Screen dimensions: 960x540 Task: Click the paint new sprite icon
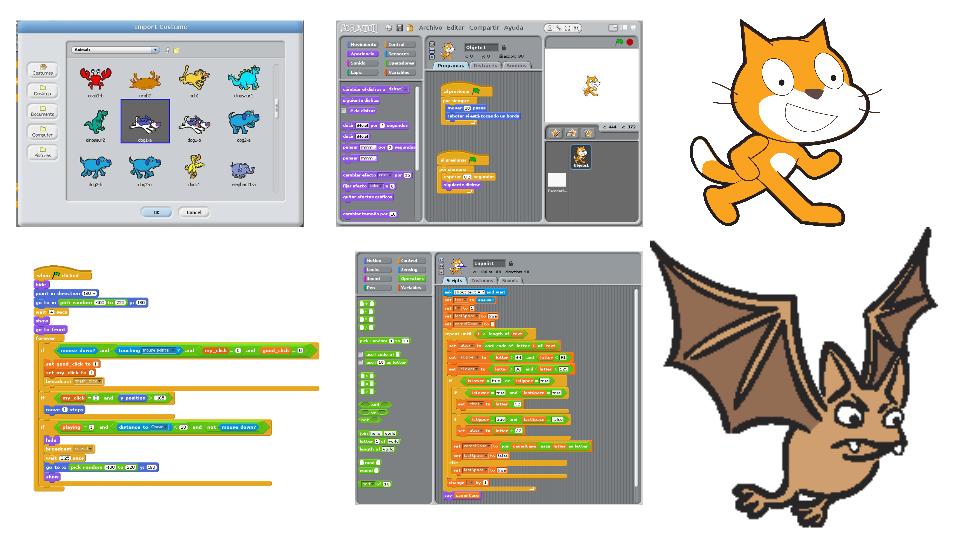click(x=555, y=133)
